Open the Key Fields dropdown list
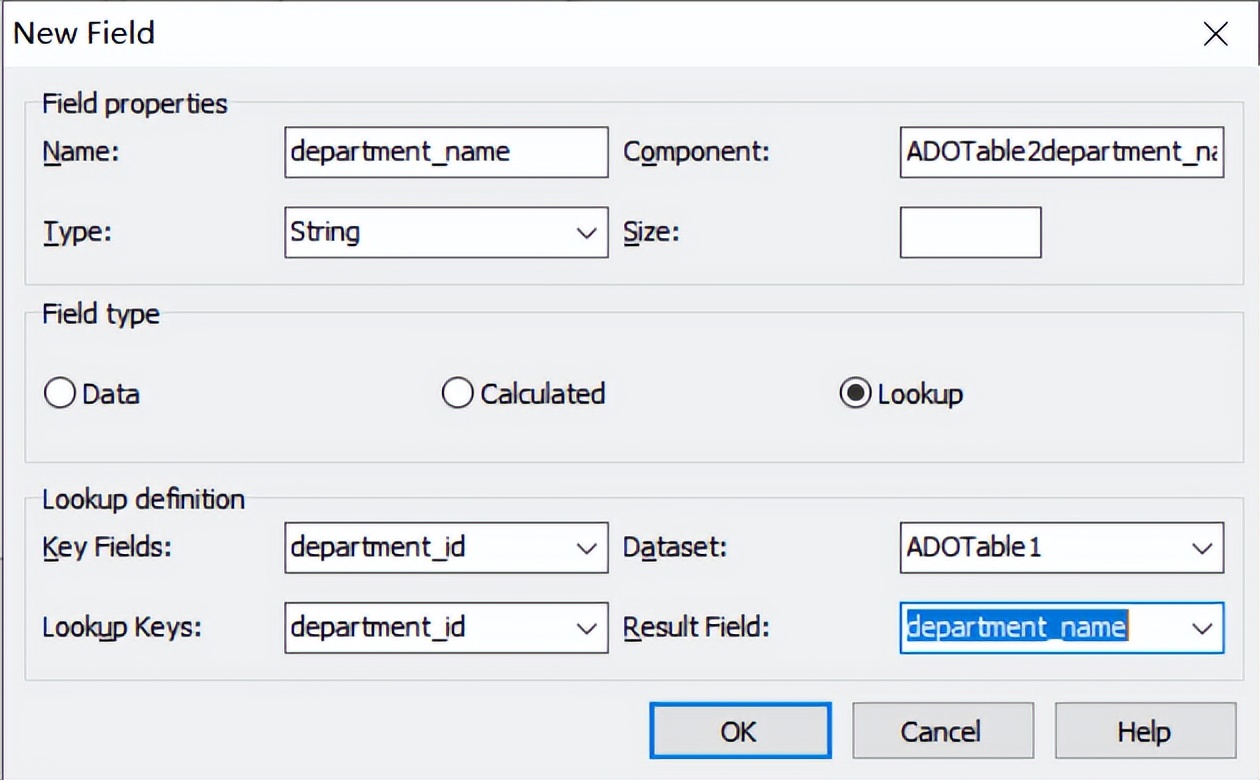 [x=586, y=548]
